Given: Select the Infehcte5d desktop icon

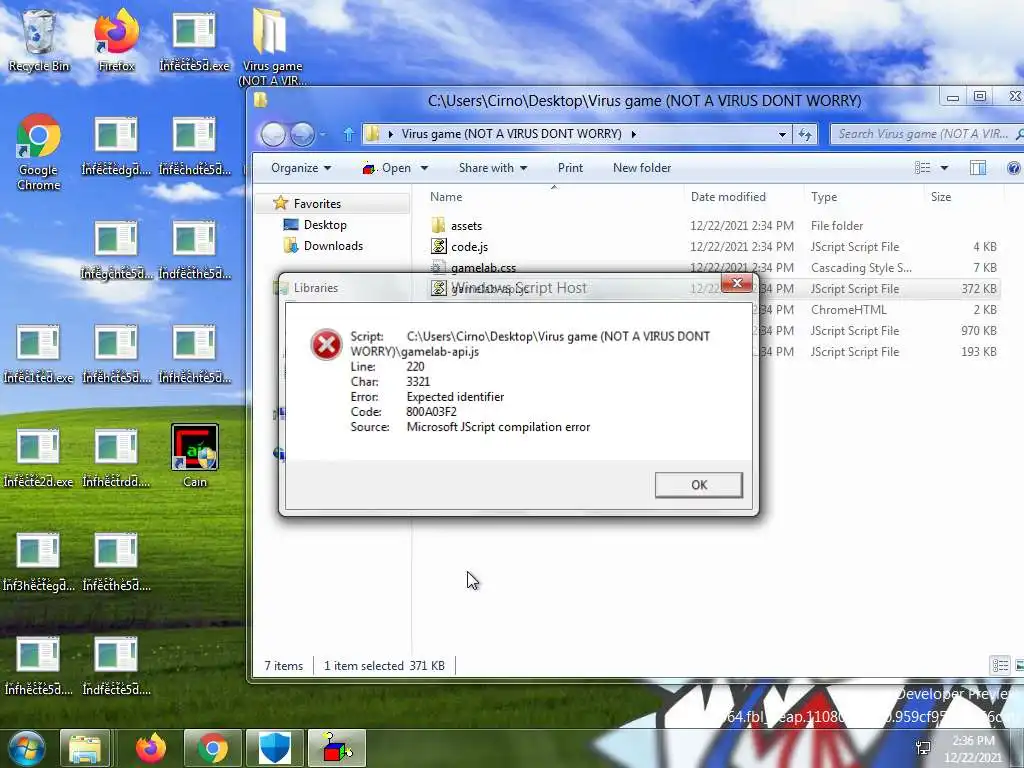Looking at the screenshot, I should (116, 353).
